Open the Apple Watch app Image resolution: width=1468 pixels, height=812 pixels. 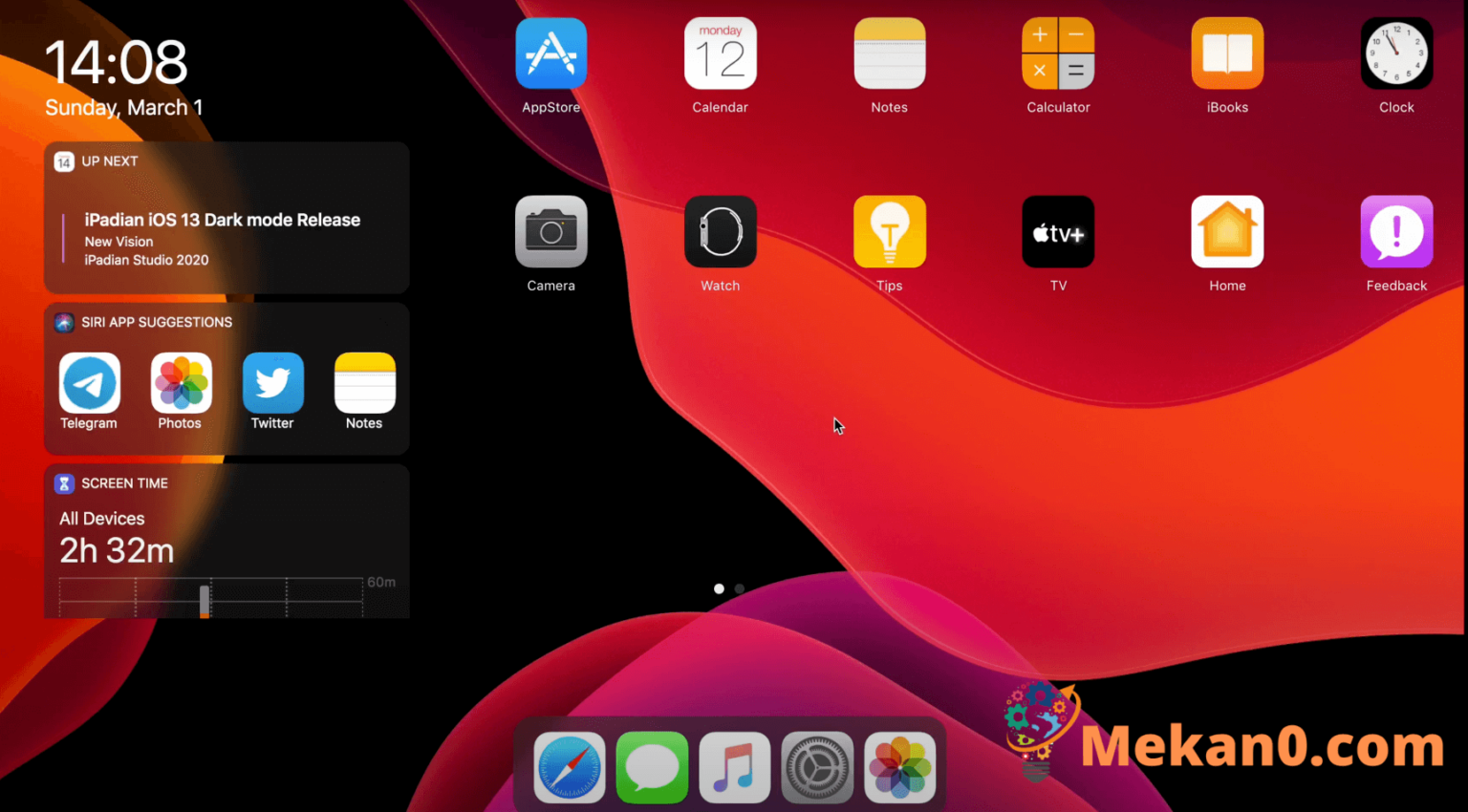720,231
